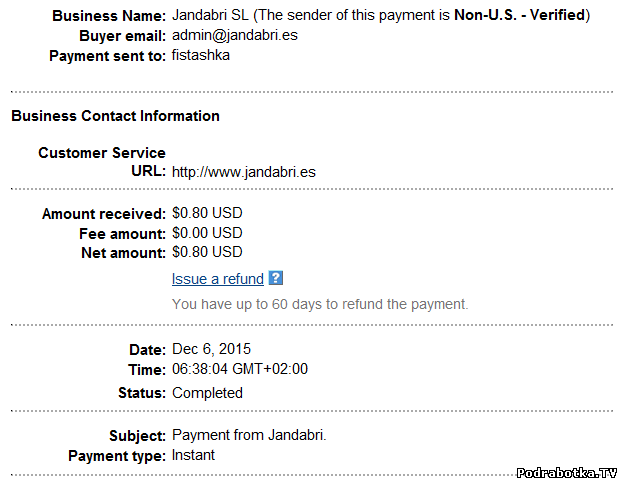
Task: Open the Issue a refund link
Action: 217,279
